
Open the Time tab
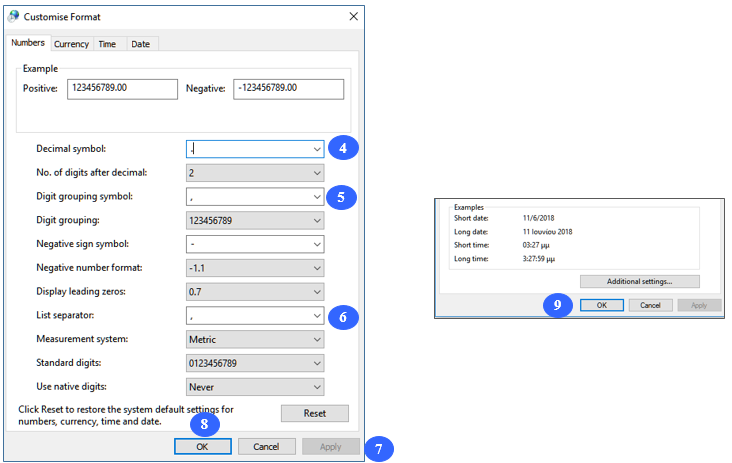coord(107,44)
